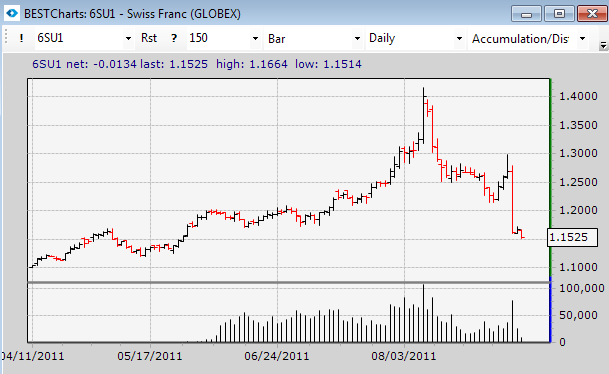Screen dimensions: 609x374
Task: Open the 150 bar count dropdown arrow
Action: (255, 38)
